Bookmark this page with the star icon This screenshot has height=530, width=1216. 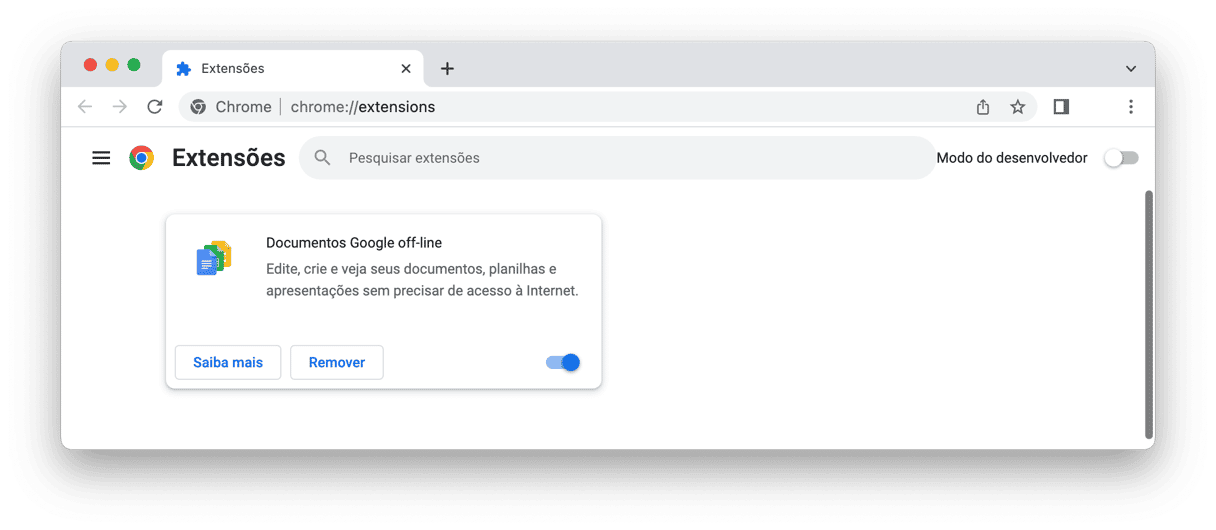[1017, 107]
